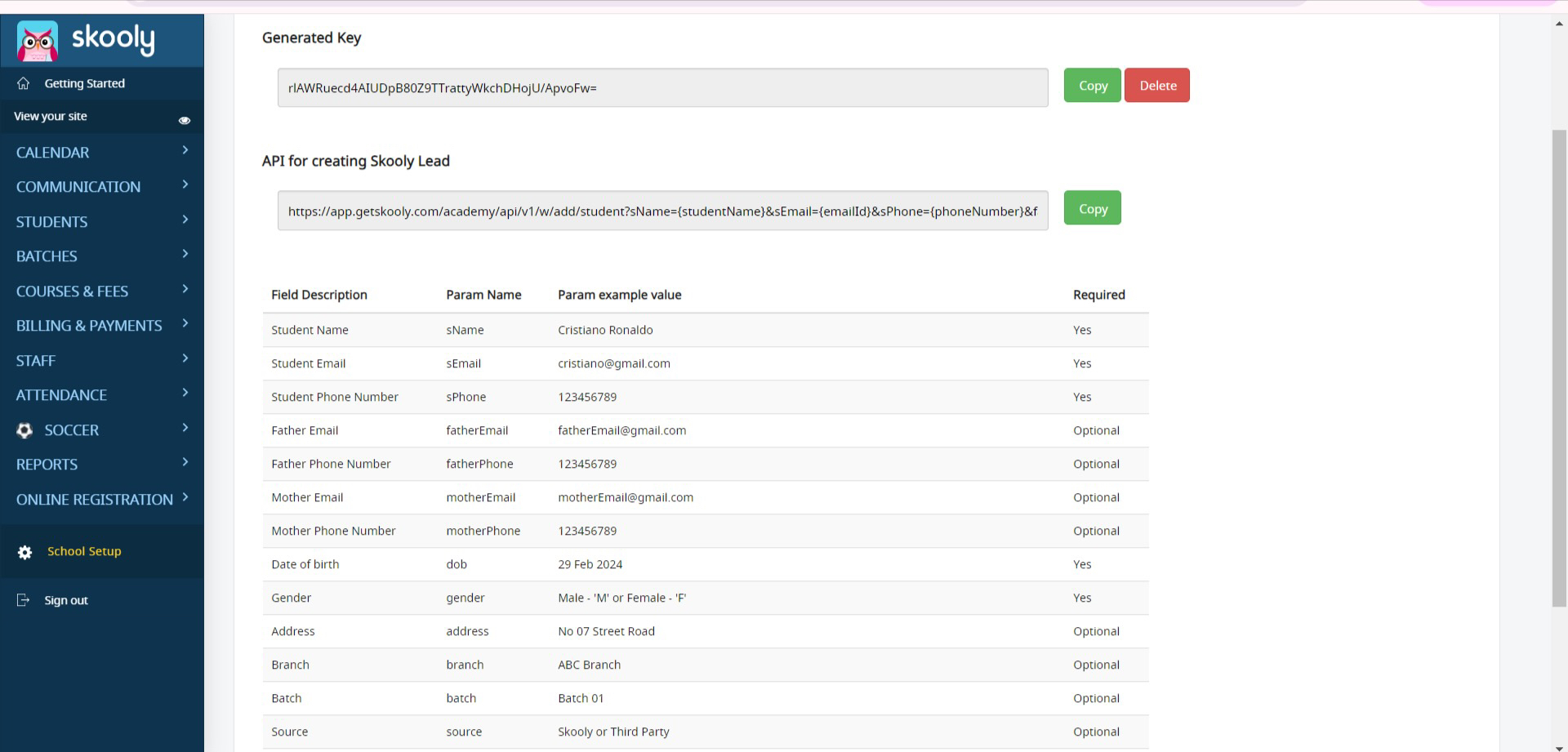
Task: Go to Getting Started
Action: (x=84, y=83)
